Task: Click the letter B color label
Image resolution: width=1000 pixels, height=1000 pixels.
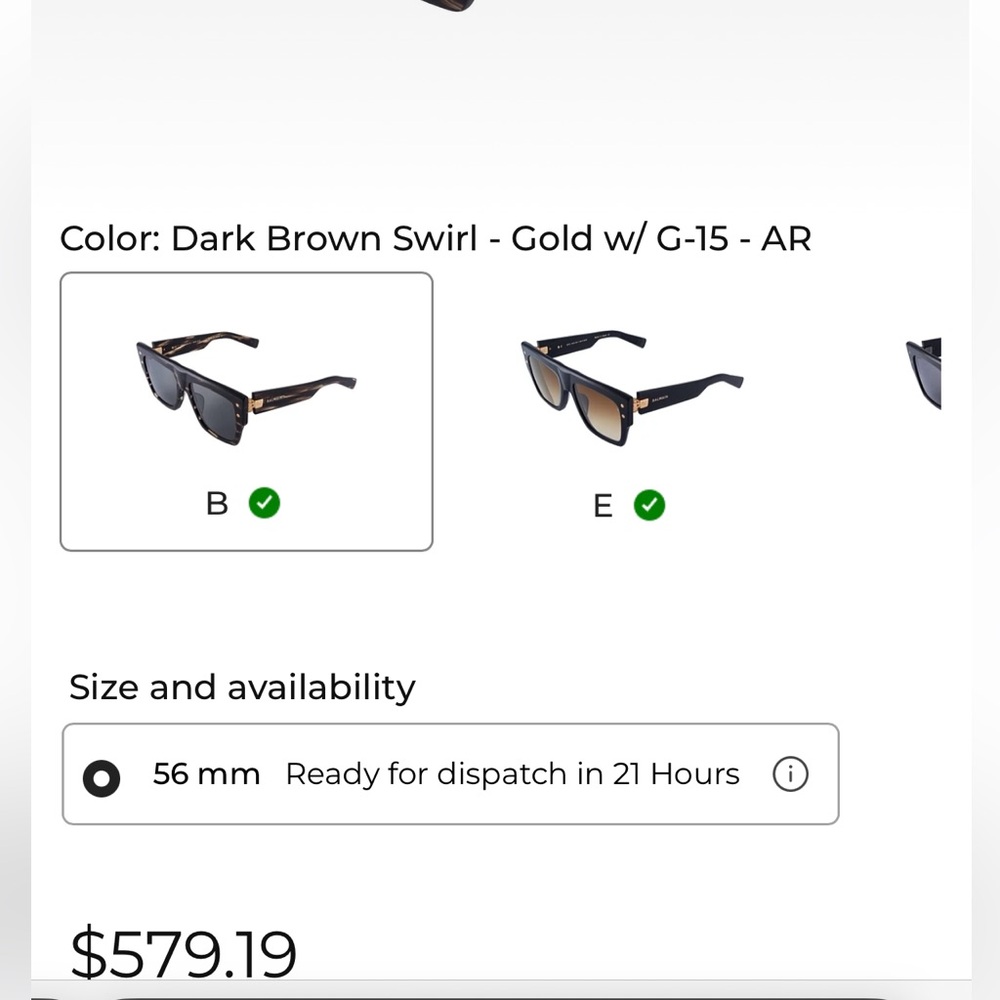Action: (x=217, y=504)
